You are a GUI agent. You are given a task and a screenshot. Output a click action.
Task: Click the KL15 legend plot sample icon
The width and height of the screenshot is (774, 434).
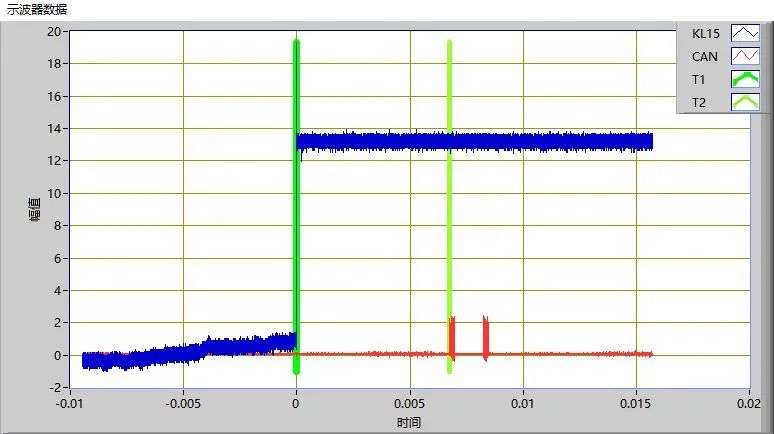coord(745,34)
